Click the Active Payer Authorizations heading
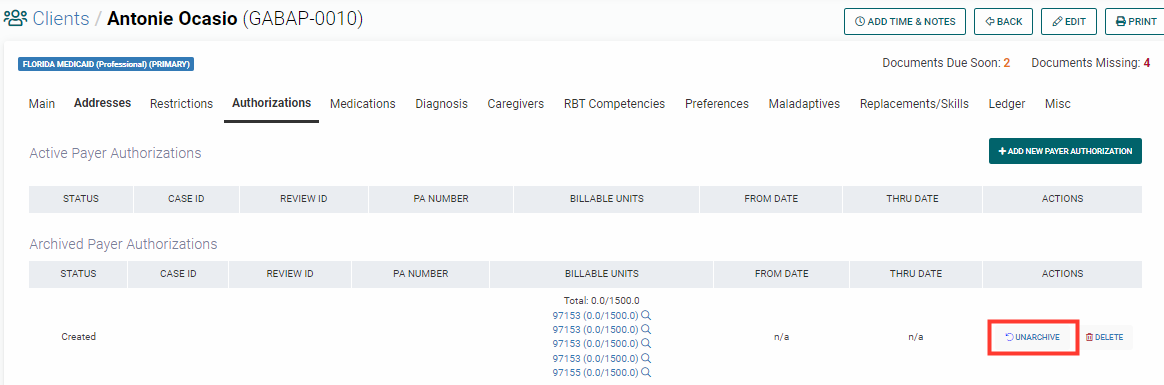 pyautogui.click(x=115, y=154)
